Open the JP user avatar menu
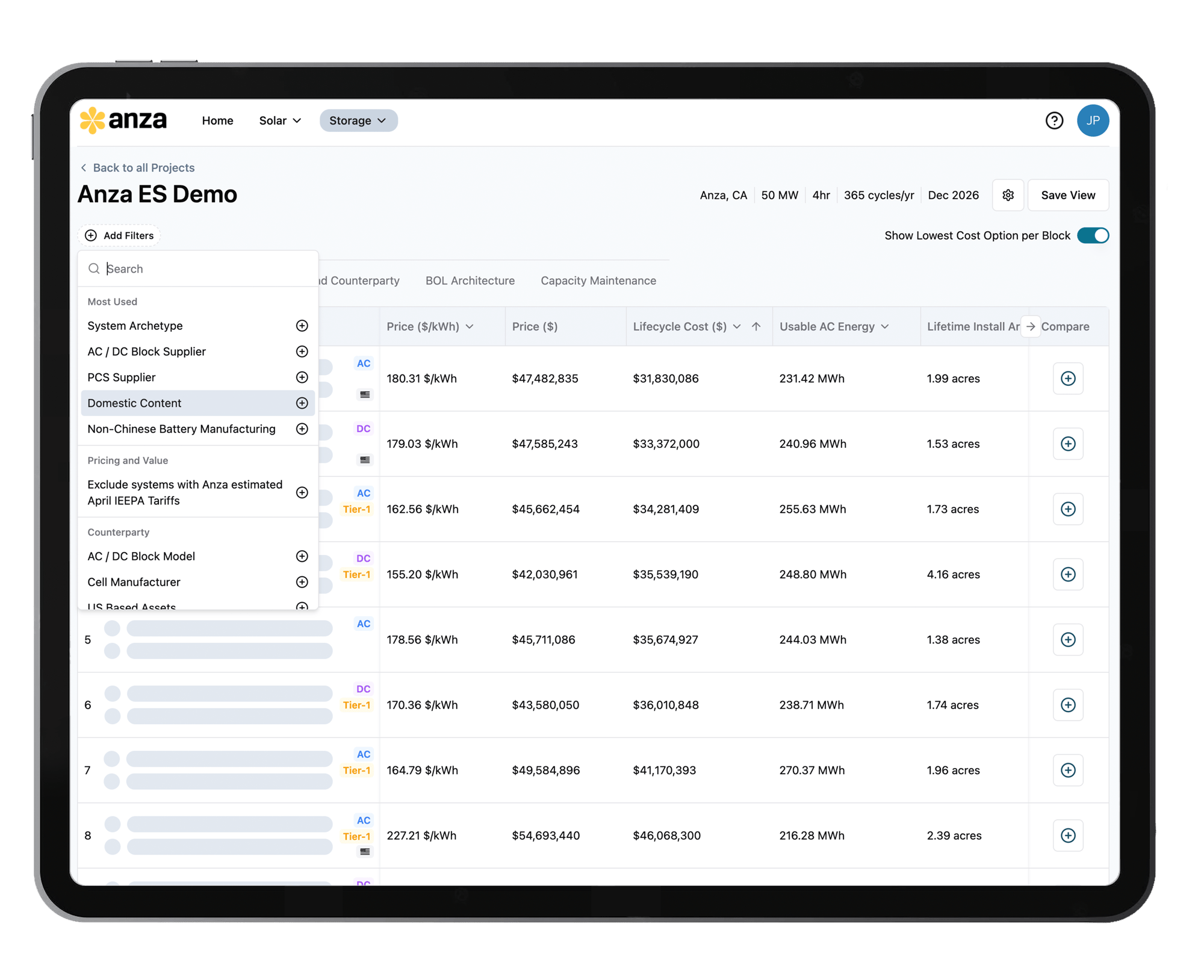This screenshot has width=1204, height=980. [1093, 120]
